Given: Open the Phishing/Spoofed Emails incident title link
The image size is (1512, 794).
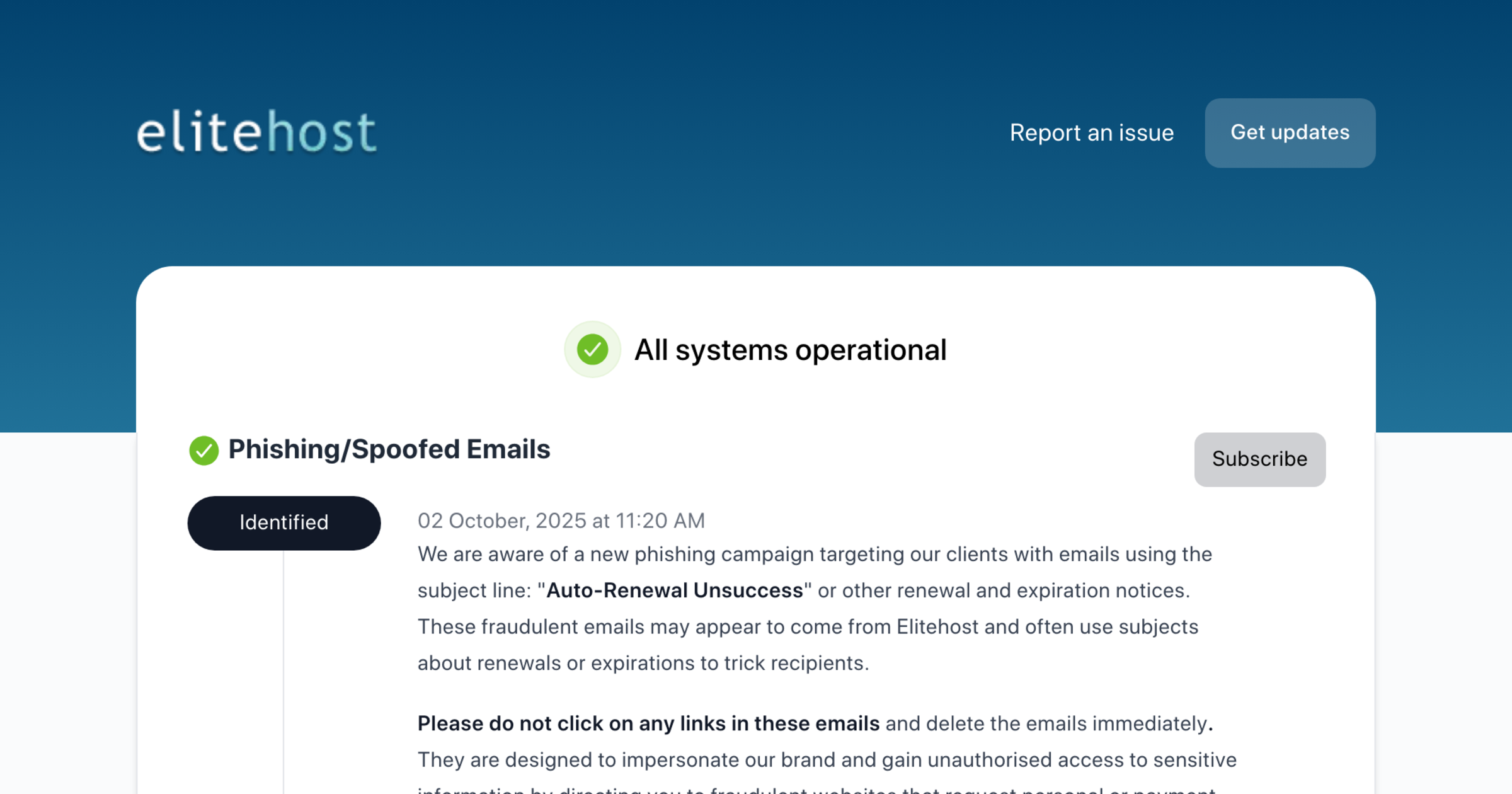Looking at the screenshot, I should click(x=390, y=449).
